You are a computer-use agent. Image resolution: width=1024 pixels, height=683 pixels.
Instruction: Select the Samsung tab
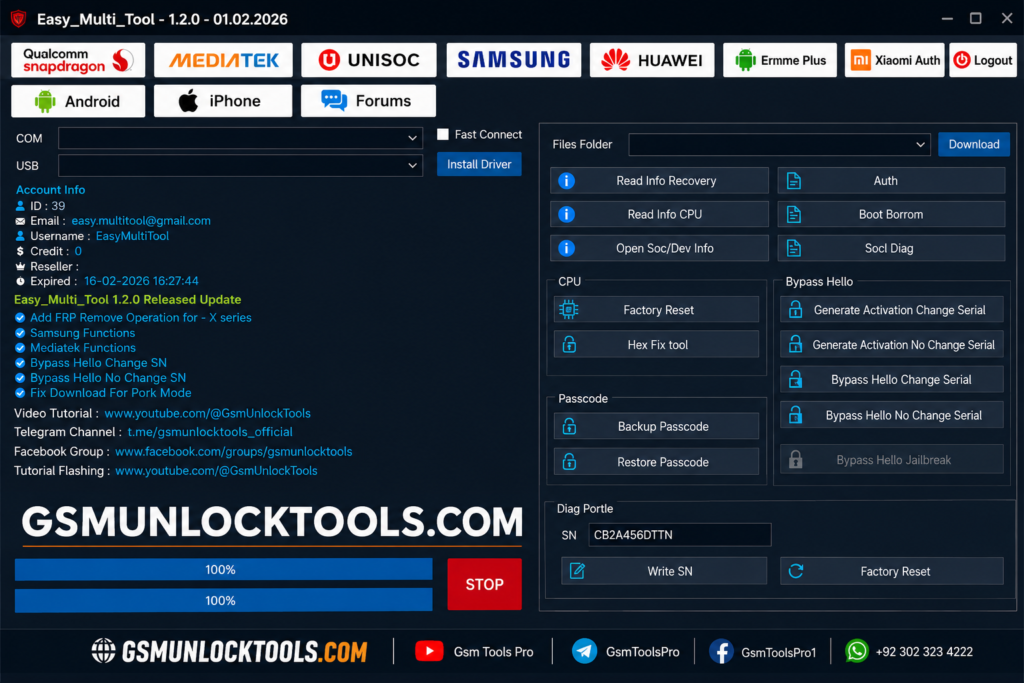513,60
